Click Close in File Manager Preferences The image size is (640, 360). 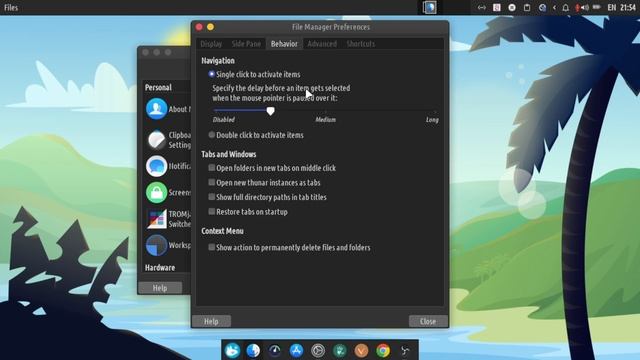428,321
